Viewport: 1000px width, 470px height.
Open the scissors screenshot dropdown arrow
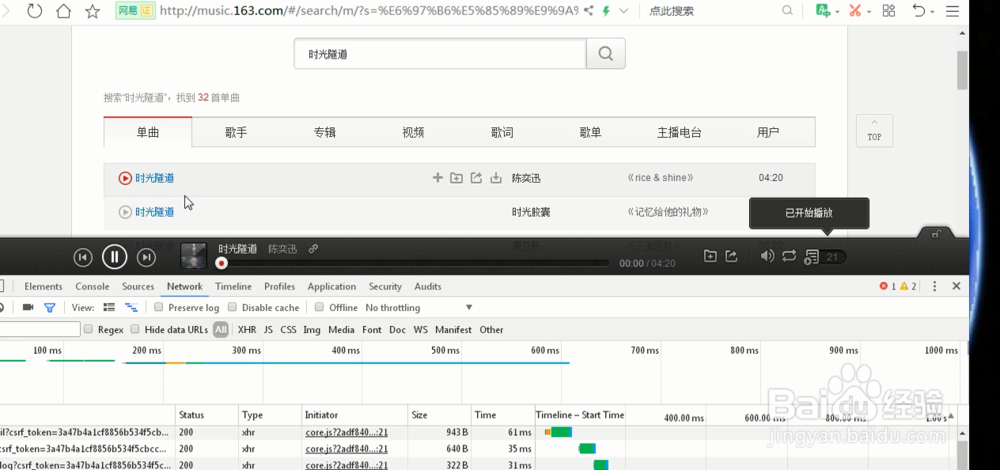click(869, 11)
